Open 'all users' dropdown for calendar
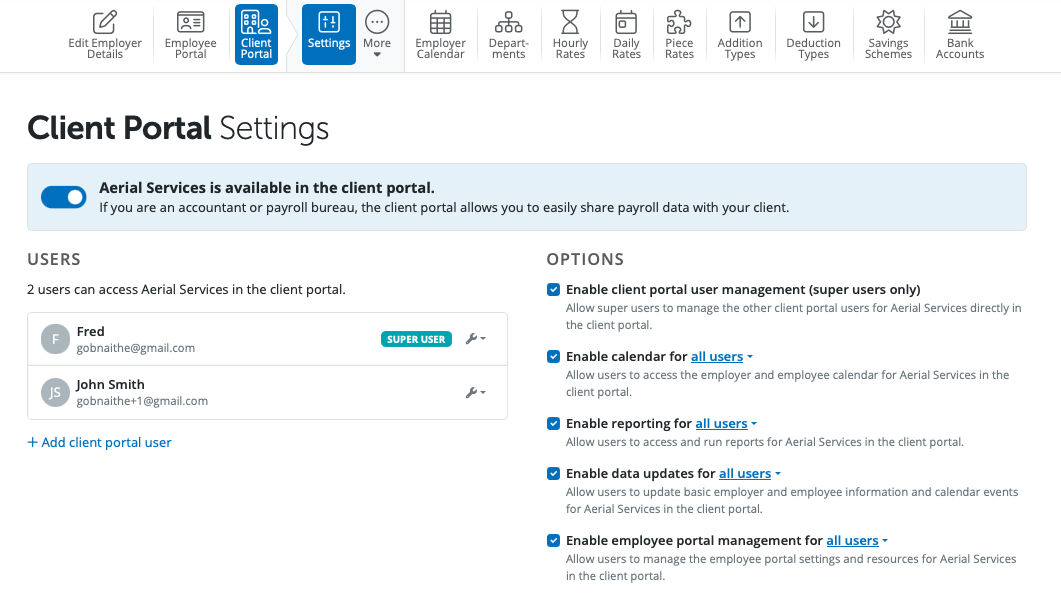The image size is (1061, 600). (x=721, y=356)
